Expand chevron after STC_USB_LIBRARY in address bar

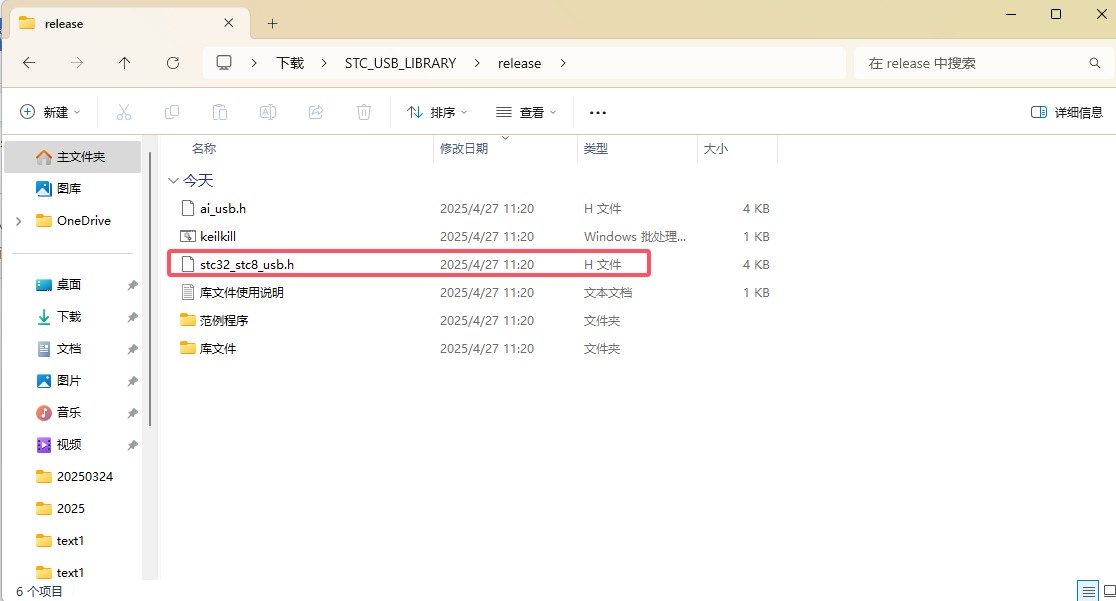477,63
